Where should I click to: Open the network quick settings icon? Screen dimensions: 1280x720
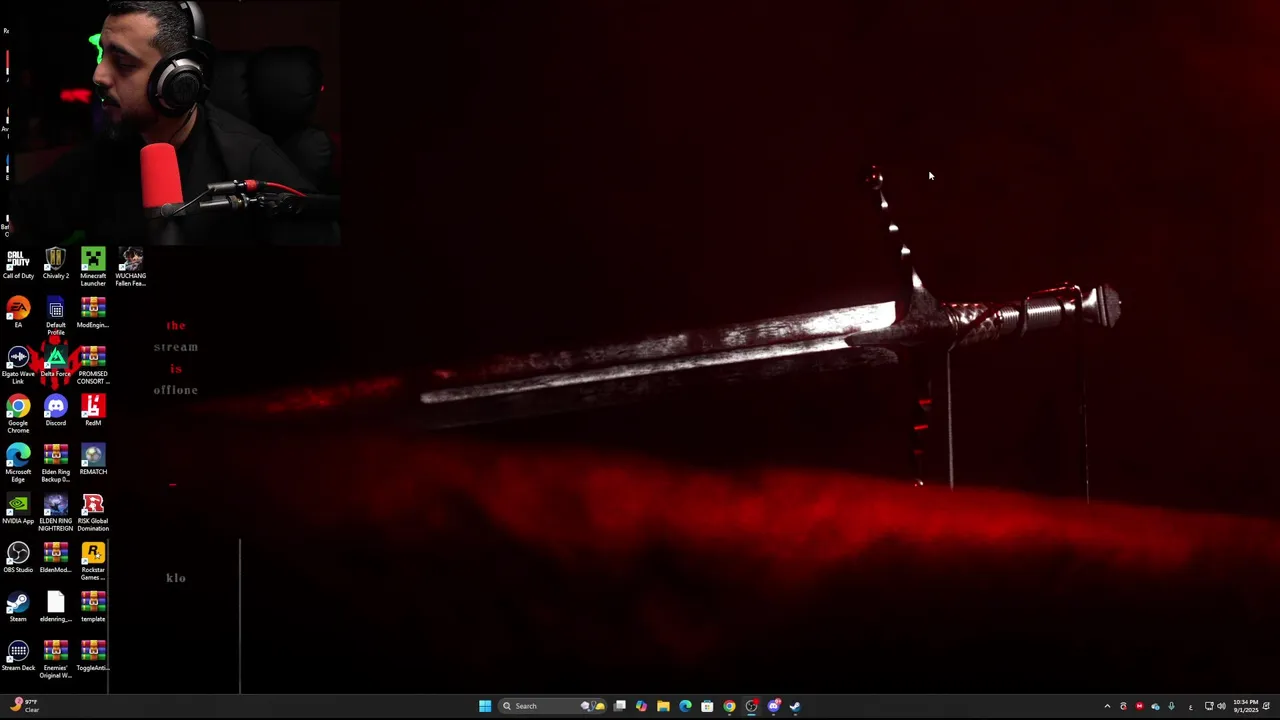pyautogui.click(x=1209, y=706)
